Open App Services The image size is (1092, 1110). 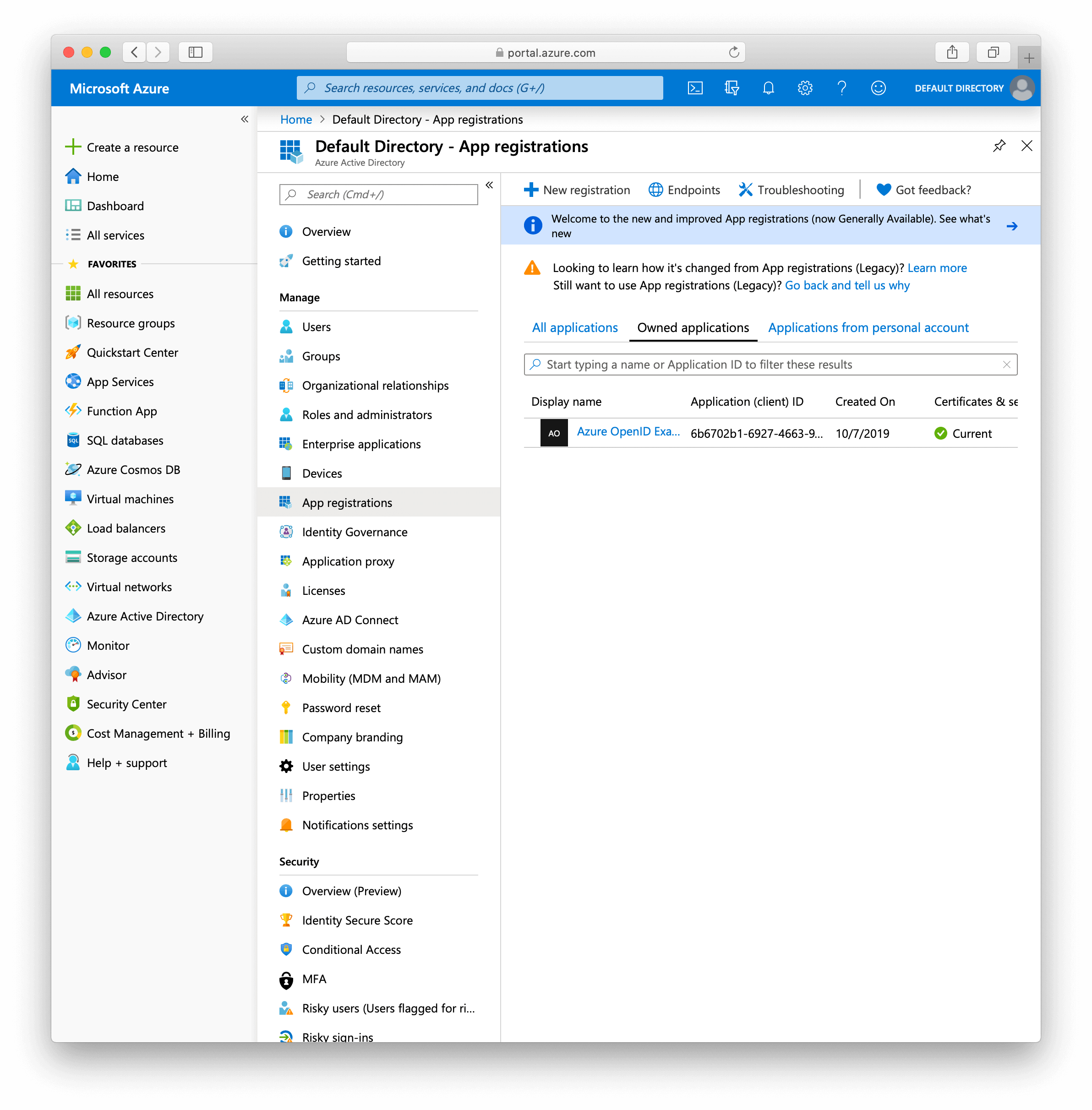tap(109, 381)
